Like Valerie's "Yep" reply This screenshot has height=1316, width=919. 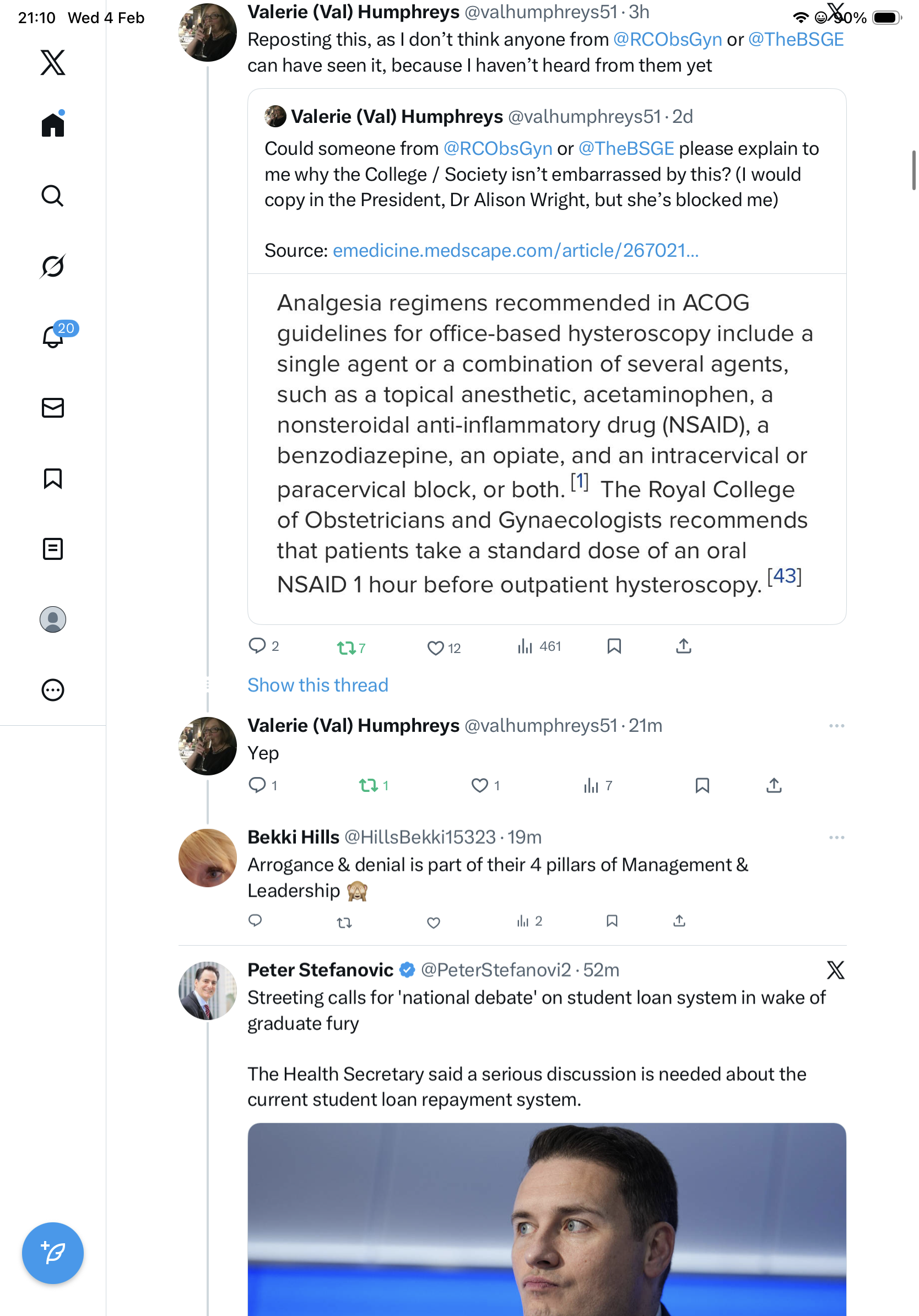point(479,785)
